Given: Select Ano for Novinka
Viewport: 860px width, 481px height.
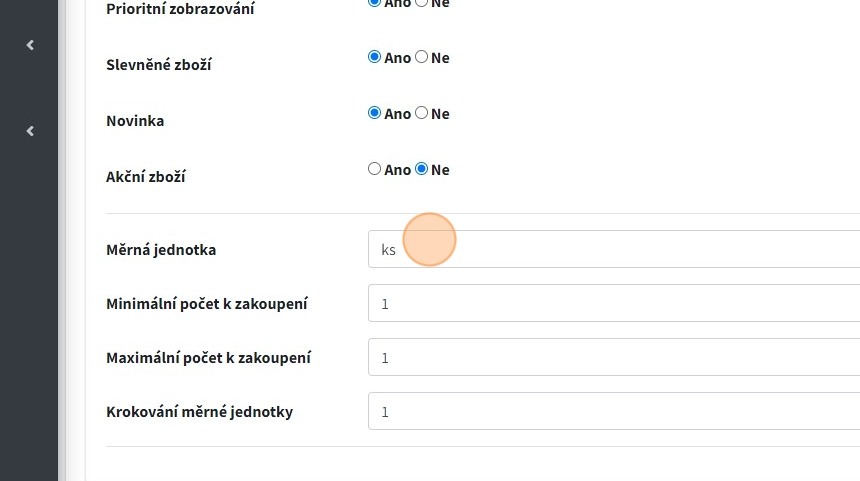Looking at the screenshot, I should point(375,114).
